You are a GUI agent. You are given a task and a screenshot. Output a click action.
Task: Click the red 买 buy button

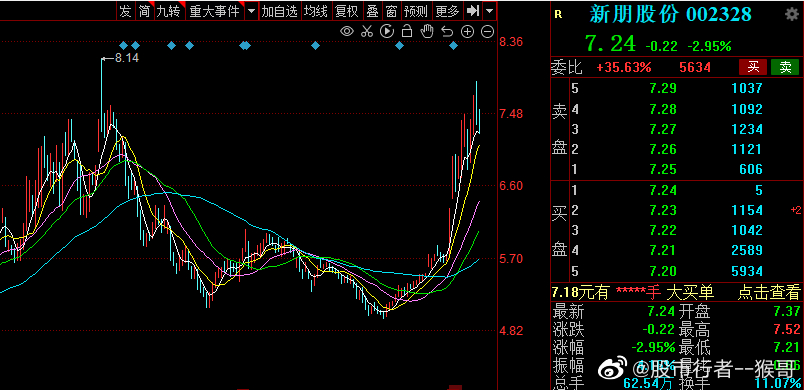coord(753,67)
